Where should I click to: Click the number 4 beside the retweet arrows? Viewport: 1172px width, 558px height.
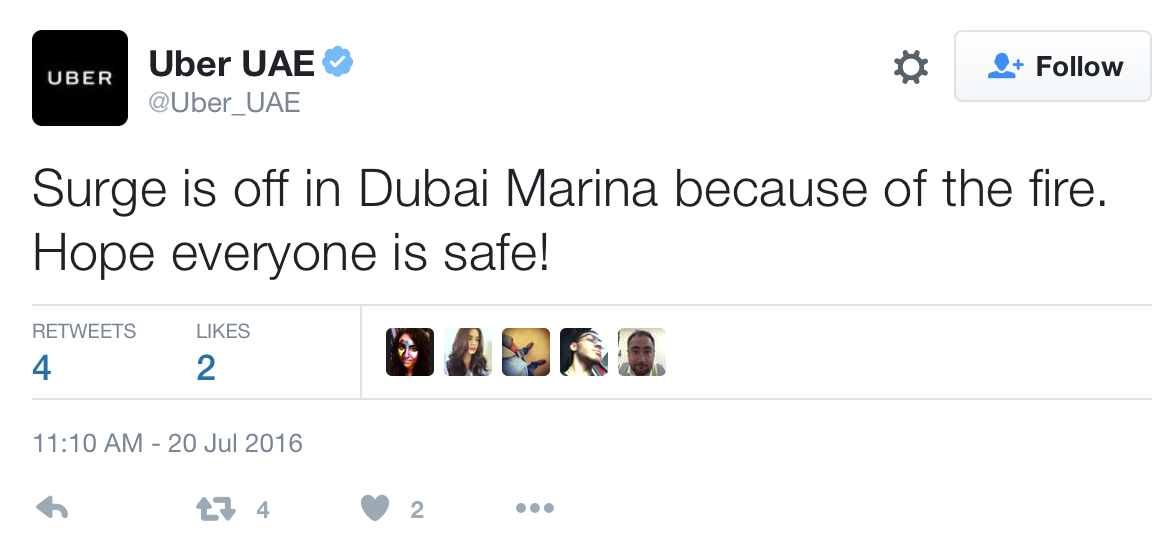click(x=263, y=510)
